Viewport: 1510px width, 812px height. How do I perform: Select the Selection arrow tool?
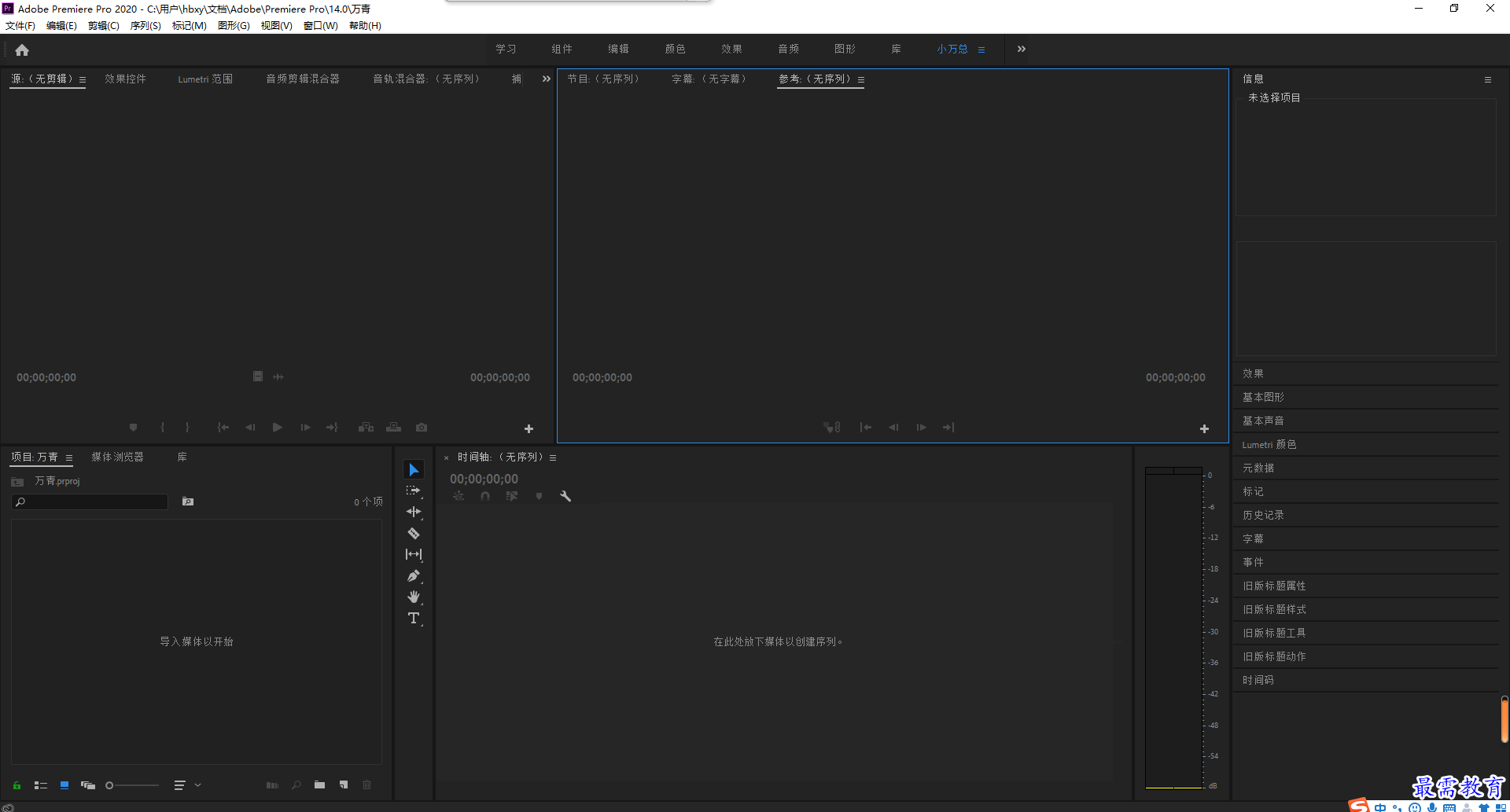click(414, 469)
